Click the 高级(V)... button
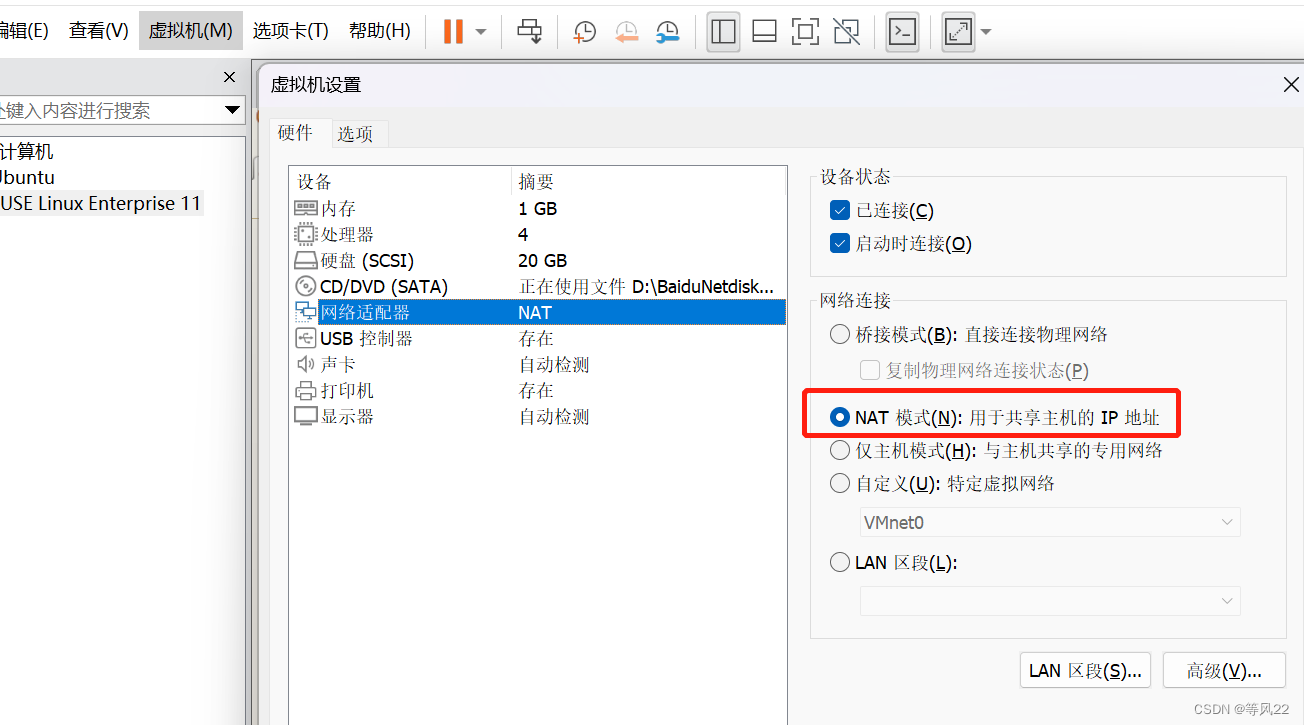This screenshot has width=1304, height=725. pos(1223,670)
